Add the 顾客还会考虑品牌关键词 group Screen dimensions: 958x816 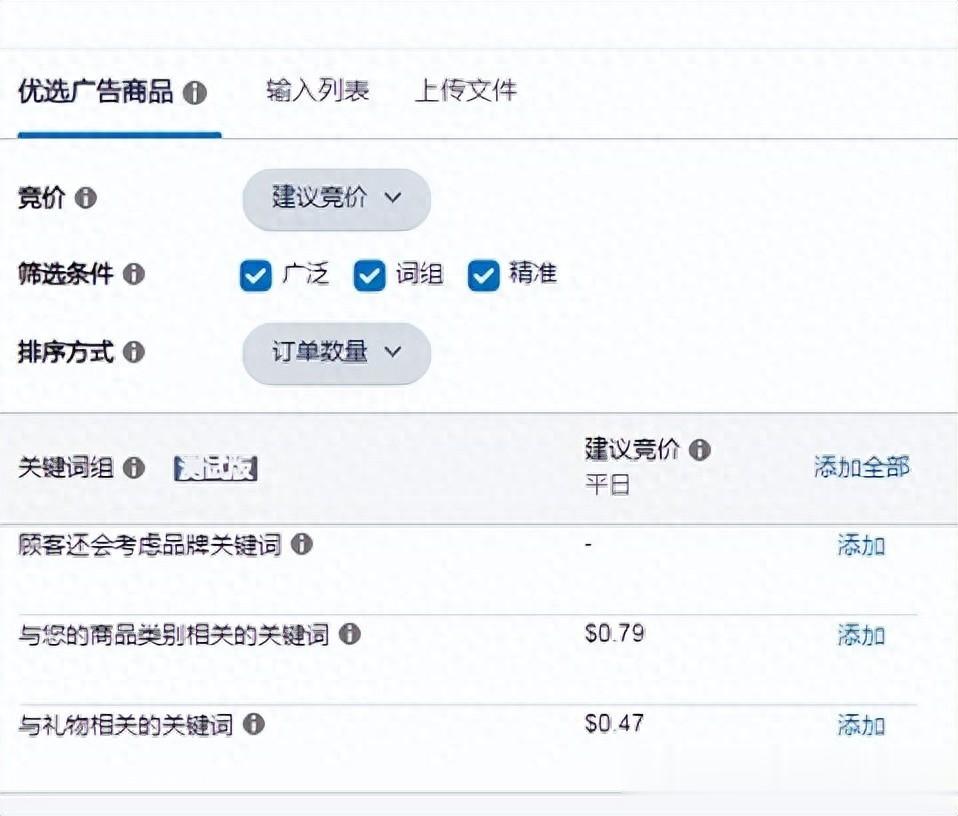click(x=861, y=546)
